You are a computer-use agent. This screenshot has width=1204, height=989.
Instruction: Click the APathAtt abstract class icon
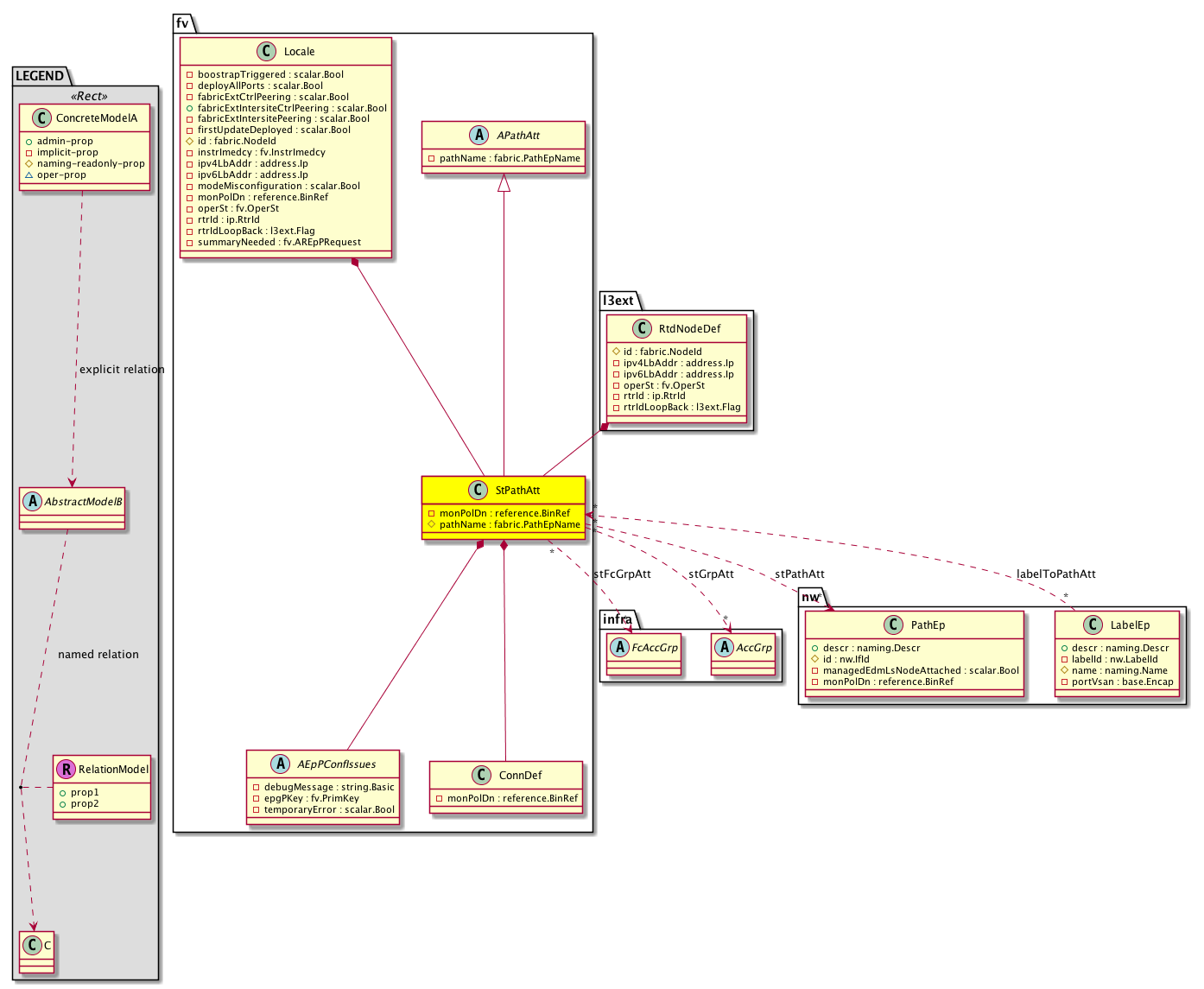(478, 136)
